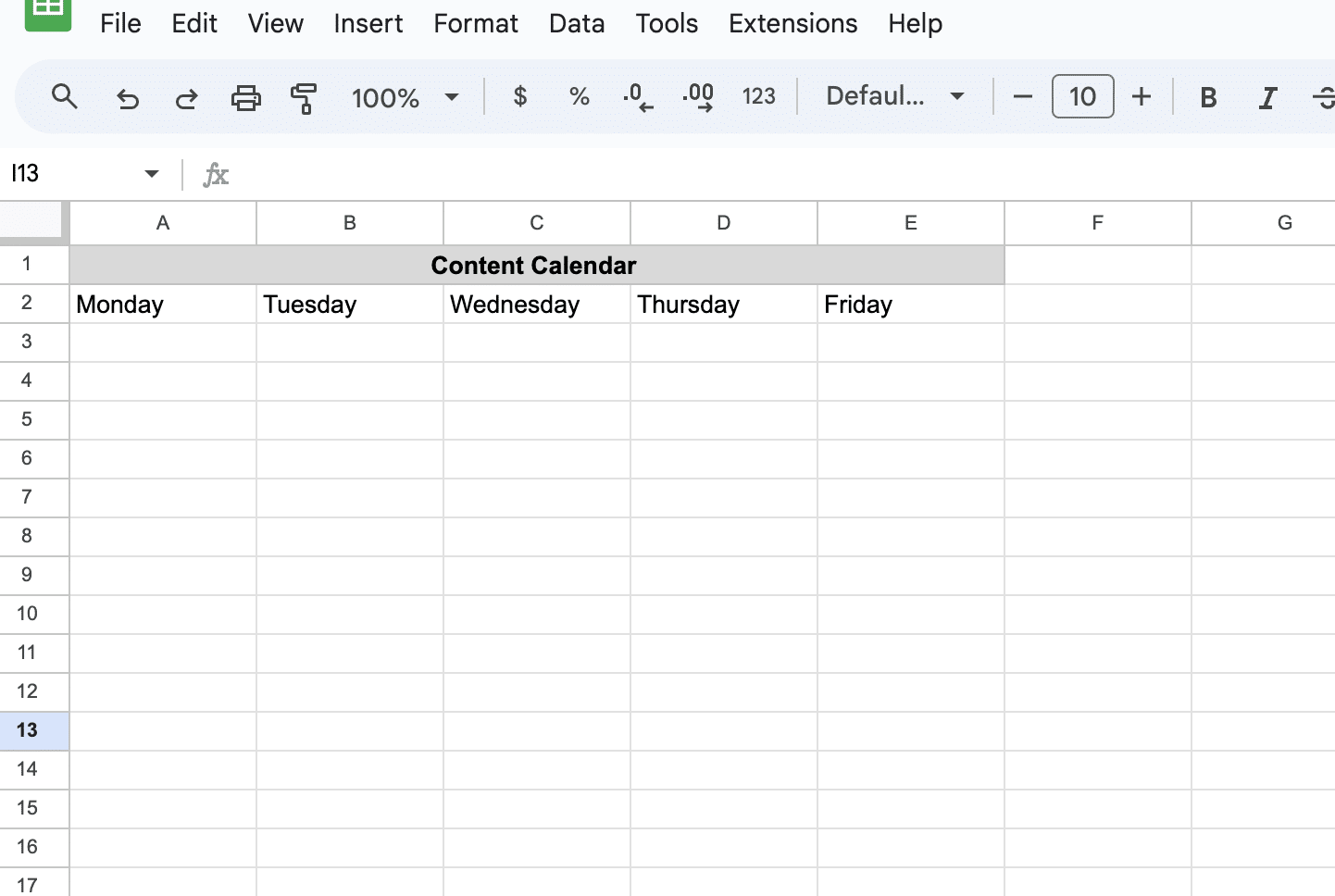Toggle strikethrough formatting
1335x896 pixels.
[1324, 97]
